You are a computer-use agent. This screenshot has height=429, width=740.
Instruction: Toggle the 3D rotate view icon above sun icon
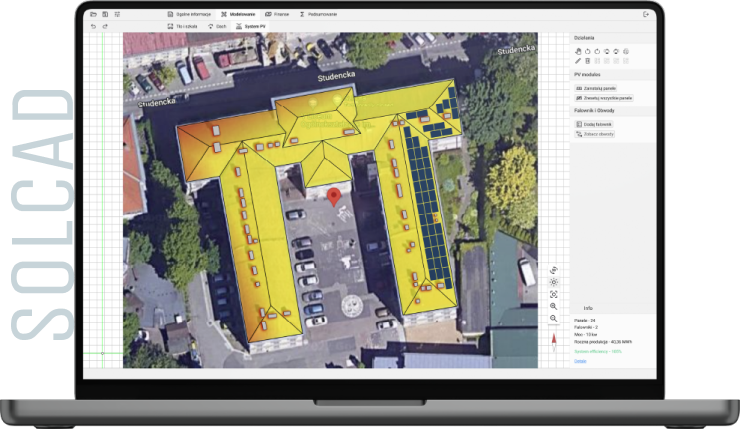click(554, 270)
